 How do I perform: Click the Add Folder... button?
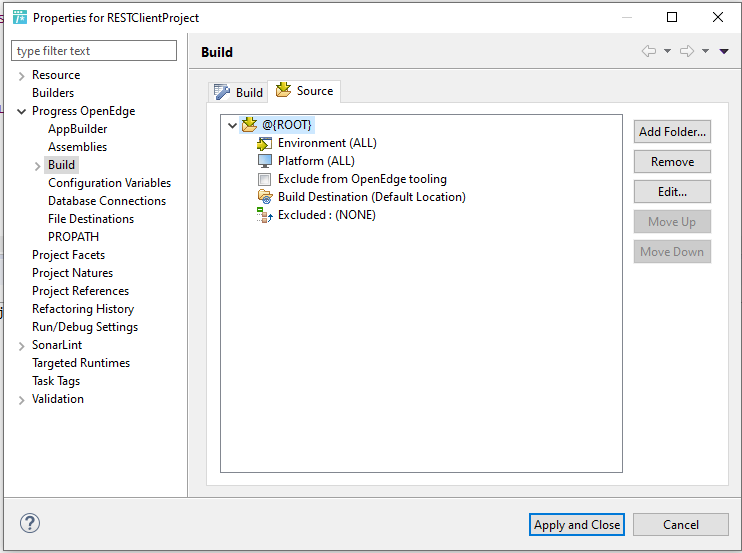click(x=672, y=132)
